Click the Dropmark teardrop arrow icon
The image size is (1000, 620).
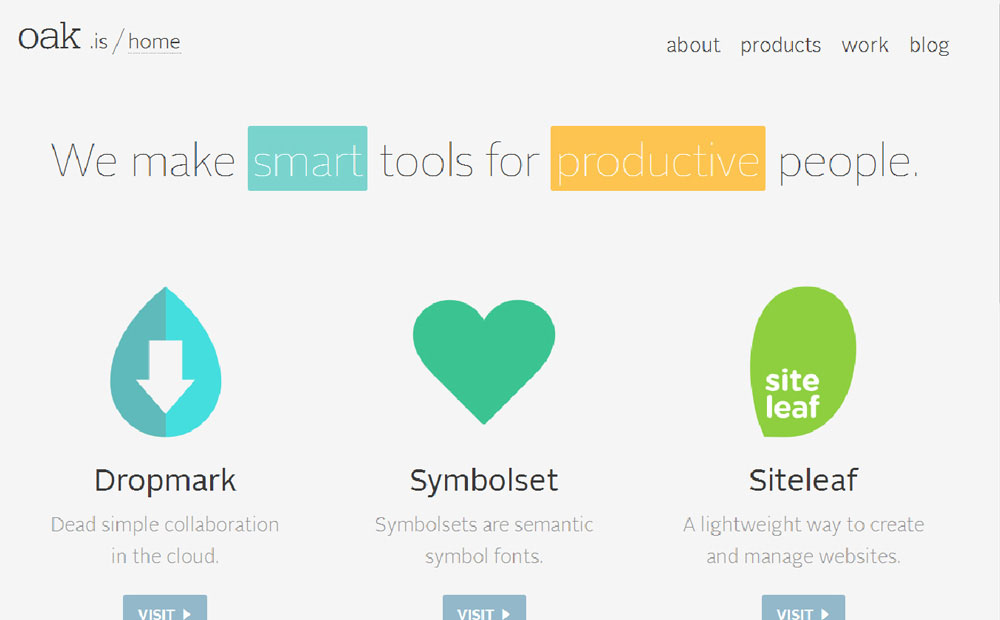(165, 362)
